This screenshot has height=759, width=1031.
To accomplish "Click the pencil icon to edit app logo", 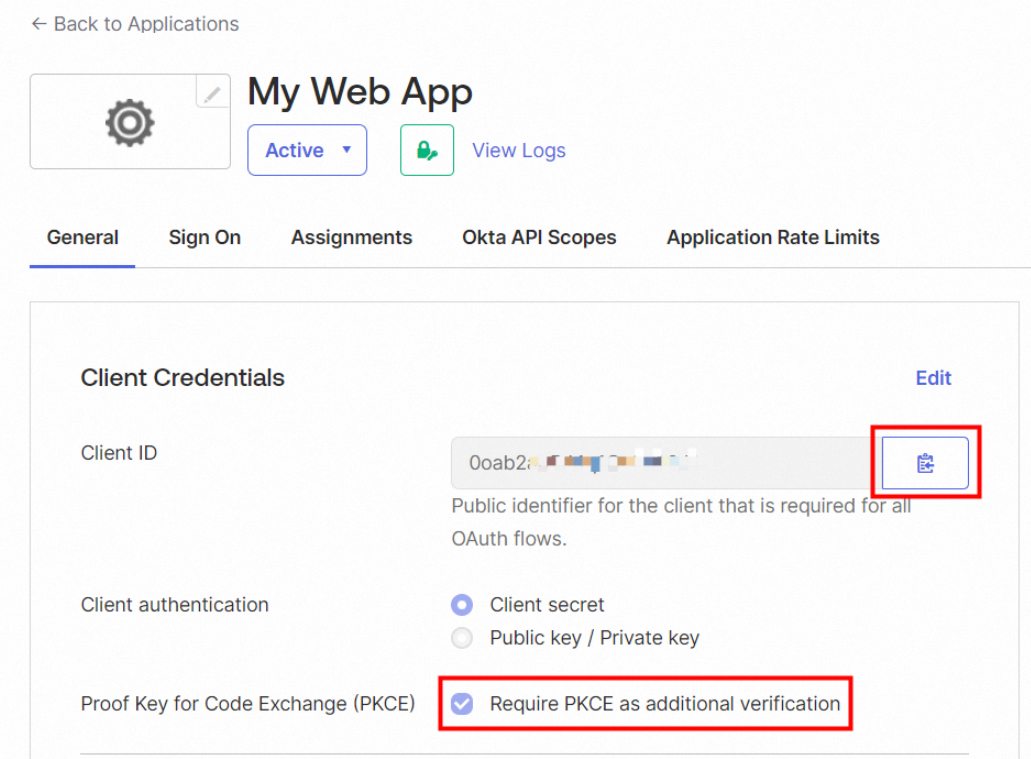I will [x=212, y=92].
